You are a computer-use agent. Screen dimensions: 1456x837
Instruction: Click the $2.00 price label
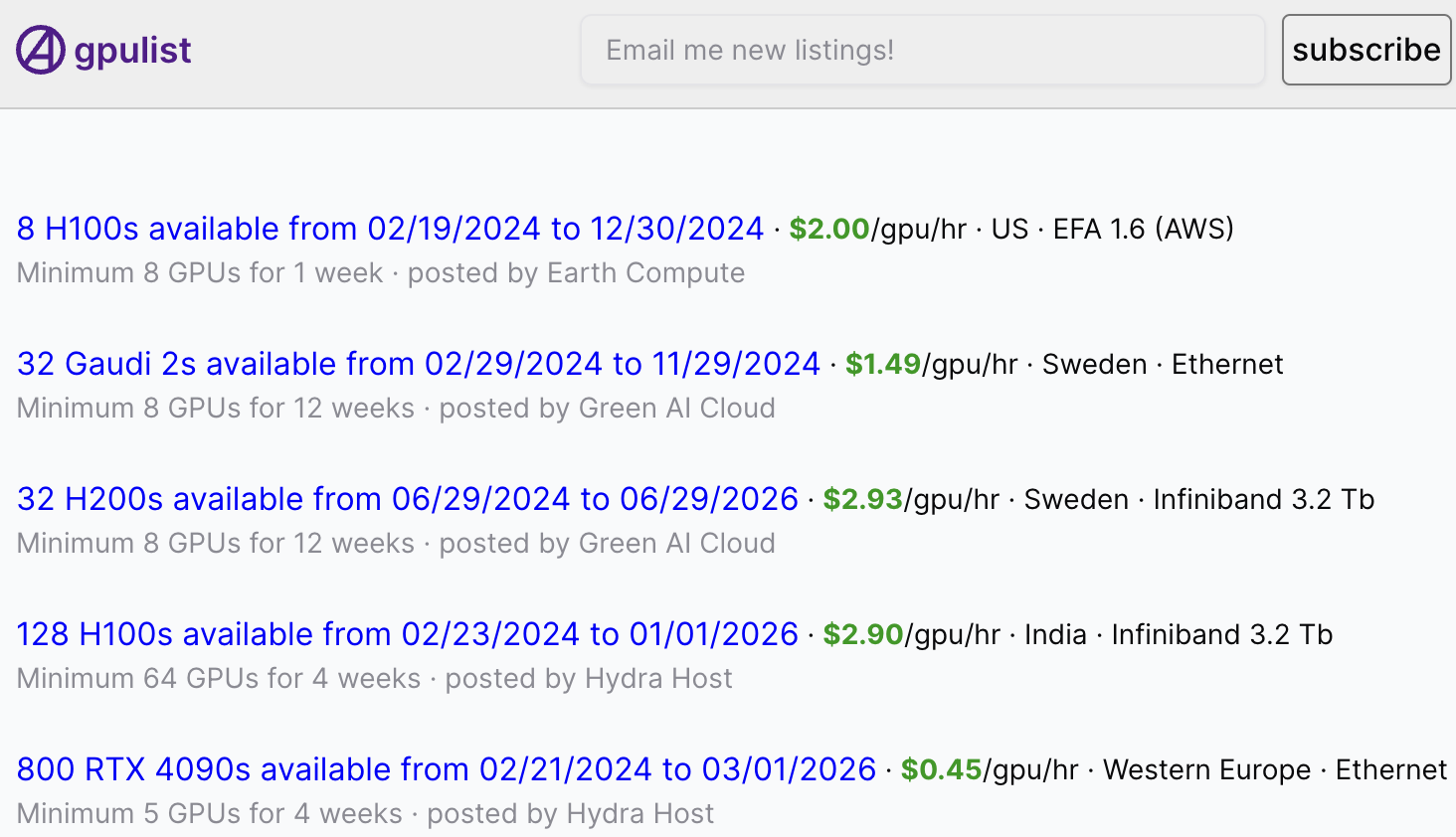point(828,229)
